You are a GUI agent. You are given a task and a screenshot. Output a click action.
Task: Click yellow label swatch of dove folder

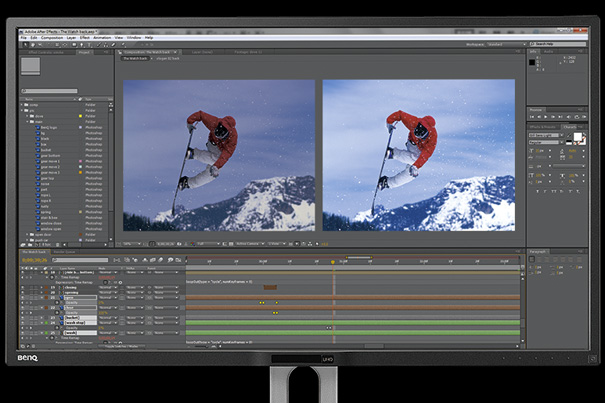click(x=81, y=116)
